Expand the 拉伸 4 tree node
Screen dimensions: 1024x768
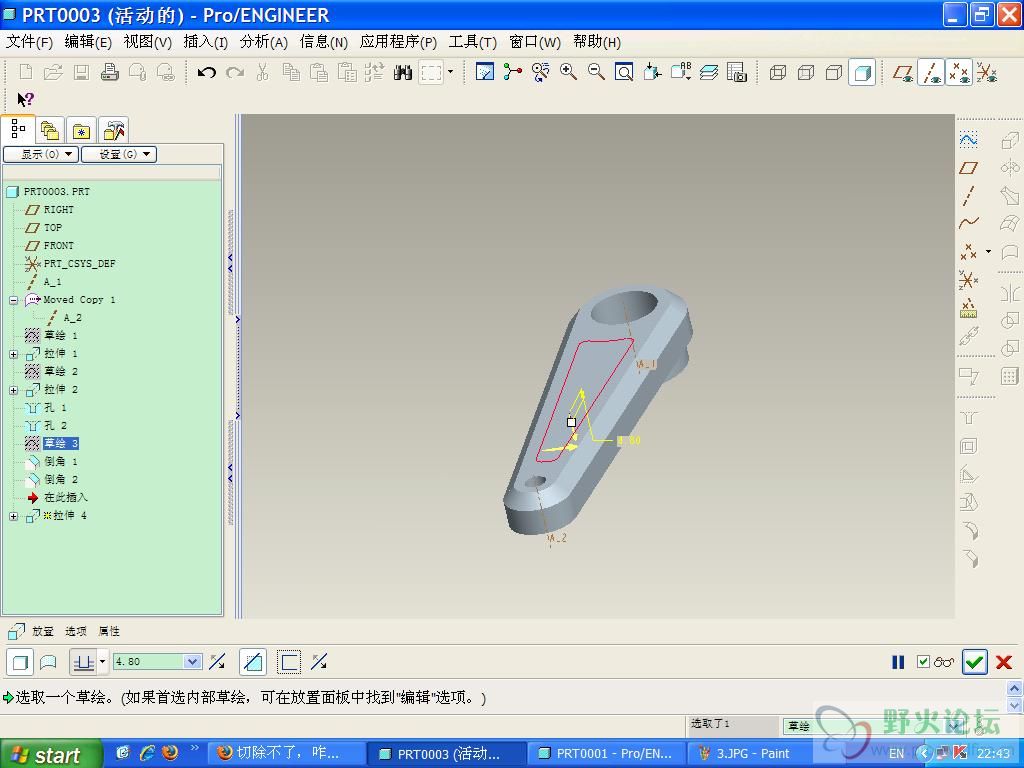[x=14, y=516]
